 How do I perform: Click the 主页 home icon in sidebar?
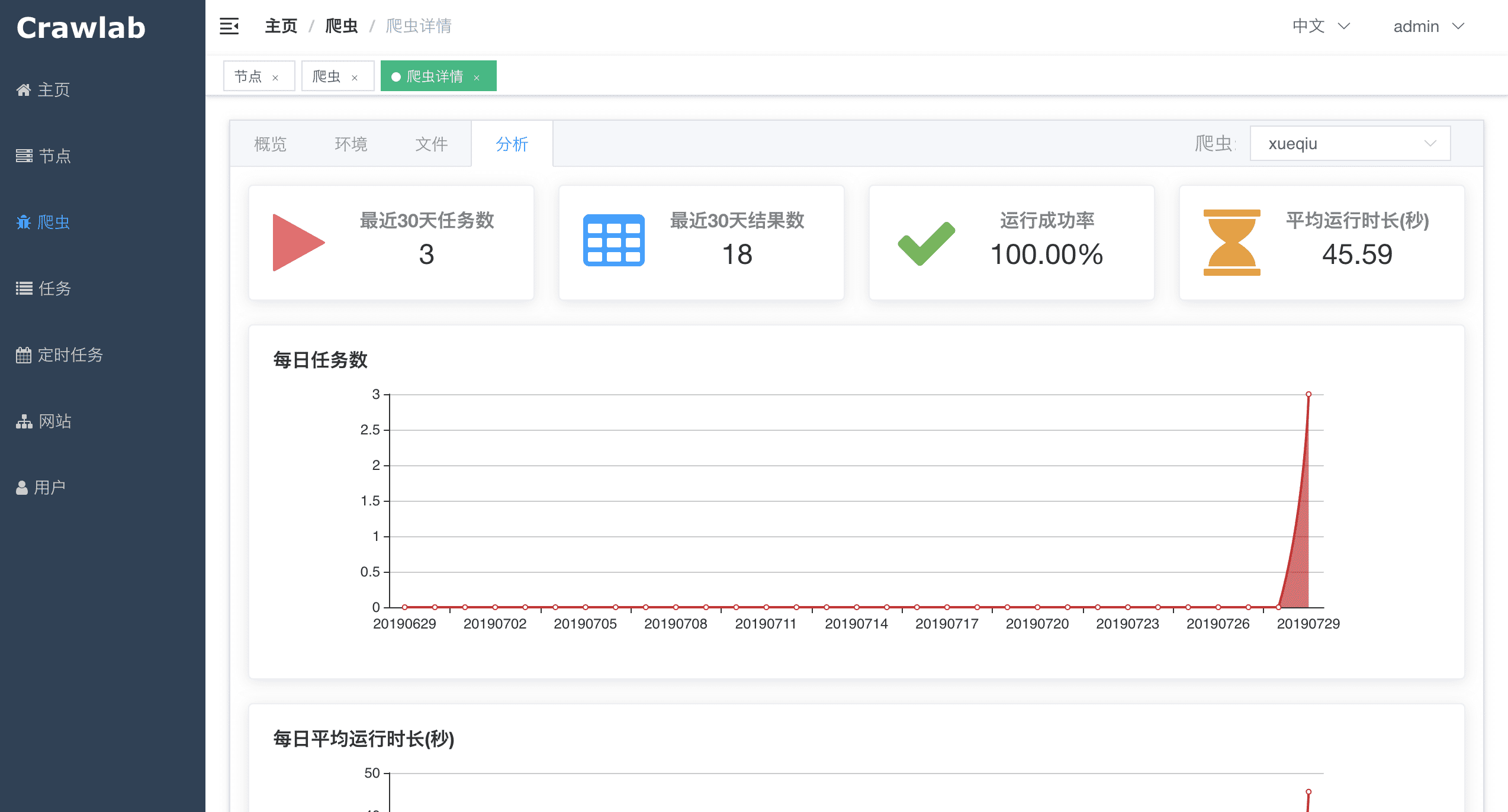[x=23, y=90]
